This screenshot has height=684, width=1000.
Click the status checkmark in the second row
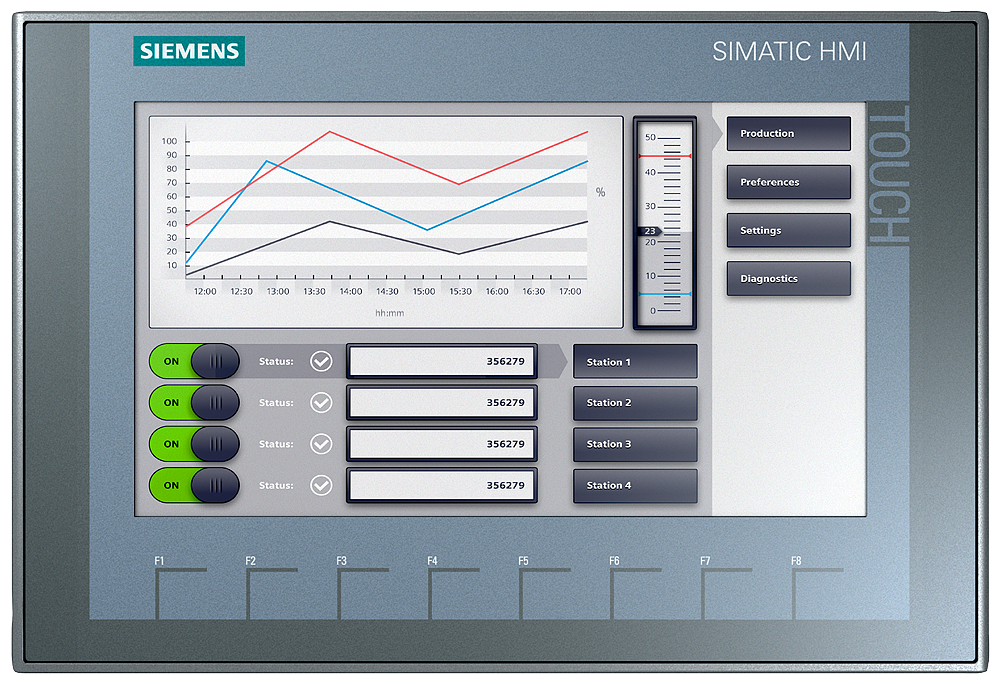[322, 403]
